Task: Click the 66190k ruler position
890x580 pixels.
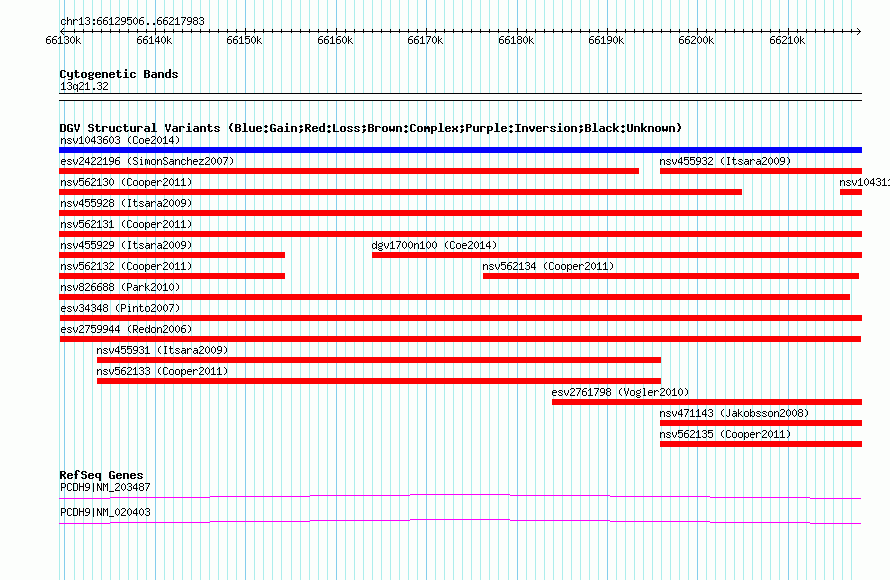Action: (x=606, y=40)
